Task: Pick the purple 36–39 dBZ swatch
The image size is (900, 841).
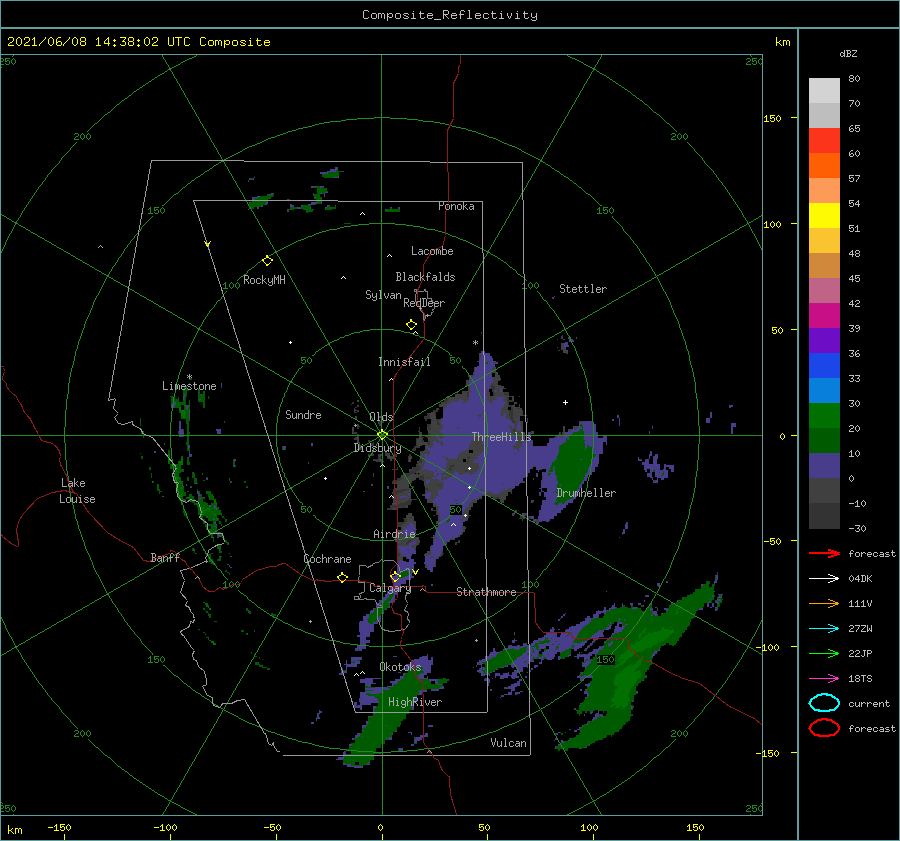Action: click(824, 341)
